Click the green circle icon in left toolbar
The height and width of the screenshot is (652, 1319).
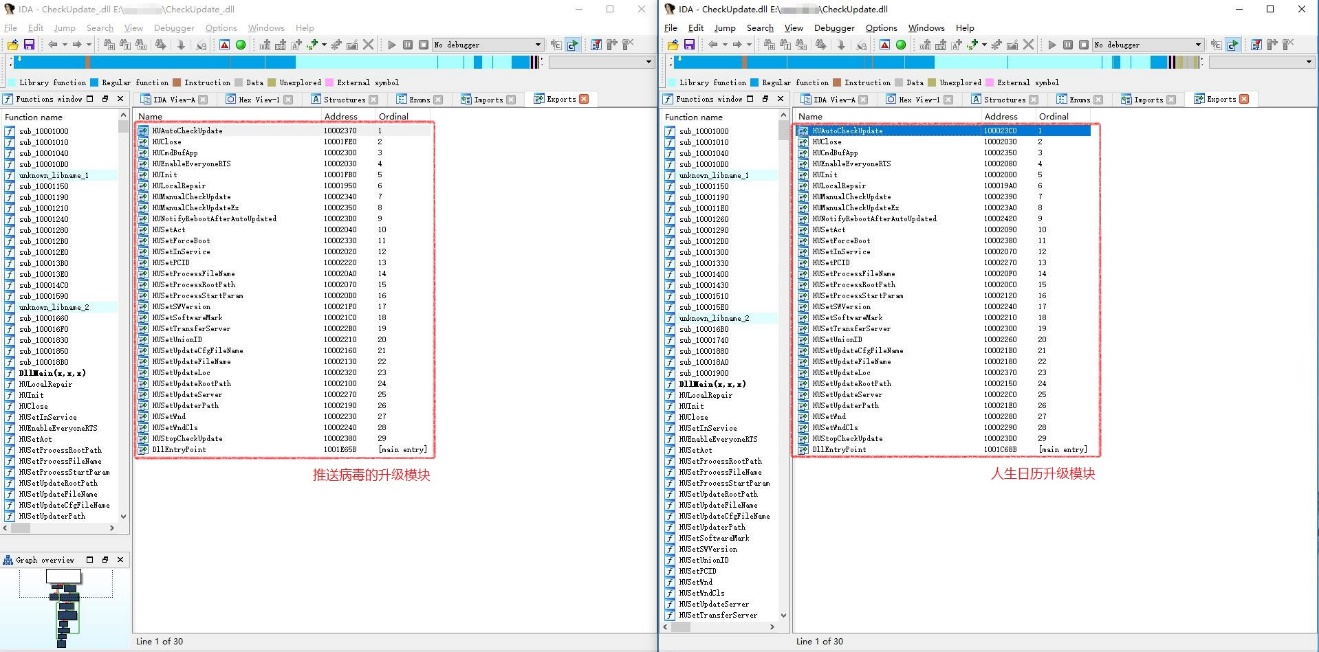pyautogui.click(x=241, y=45)
